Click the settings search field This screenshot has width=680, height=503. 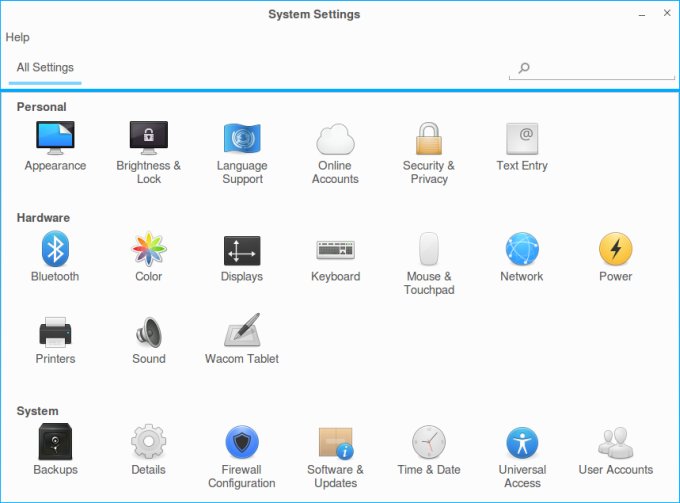[592, 68]
